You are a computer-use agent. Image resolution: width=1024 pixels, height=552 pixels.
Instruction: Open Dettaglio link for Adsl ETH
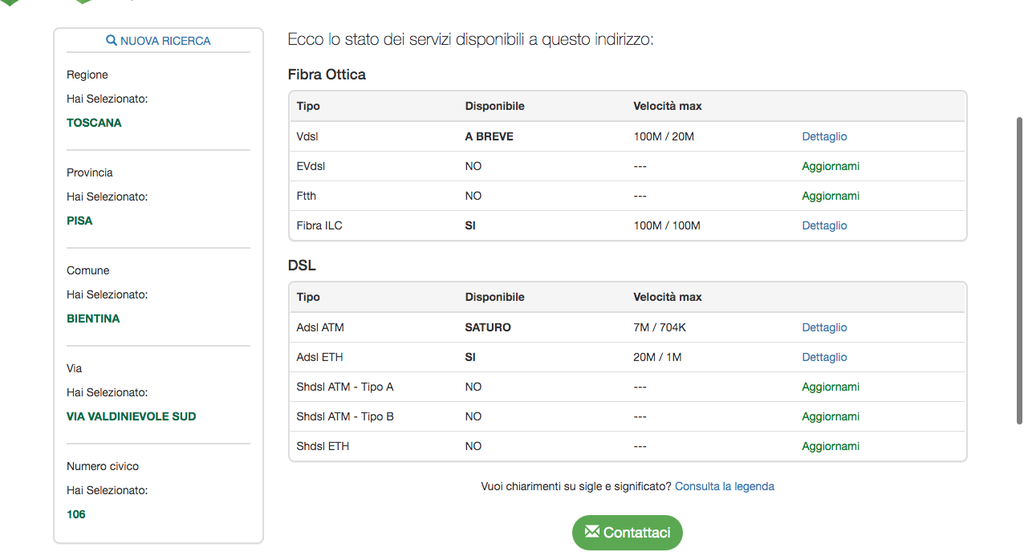point(824,357)
